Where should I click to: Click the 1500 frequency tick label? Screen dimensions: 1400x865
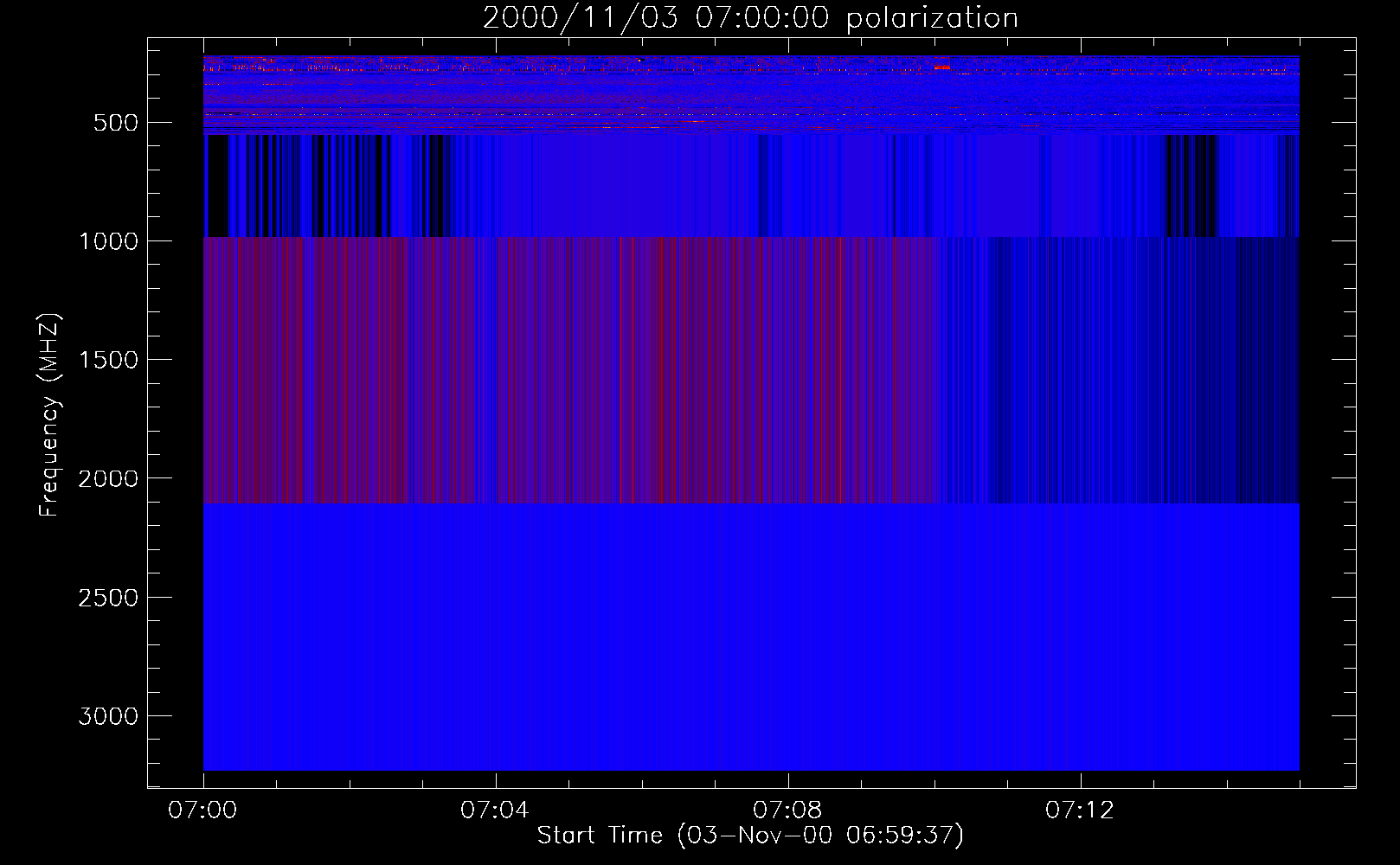[108, 360]
